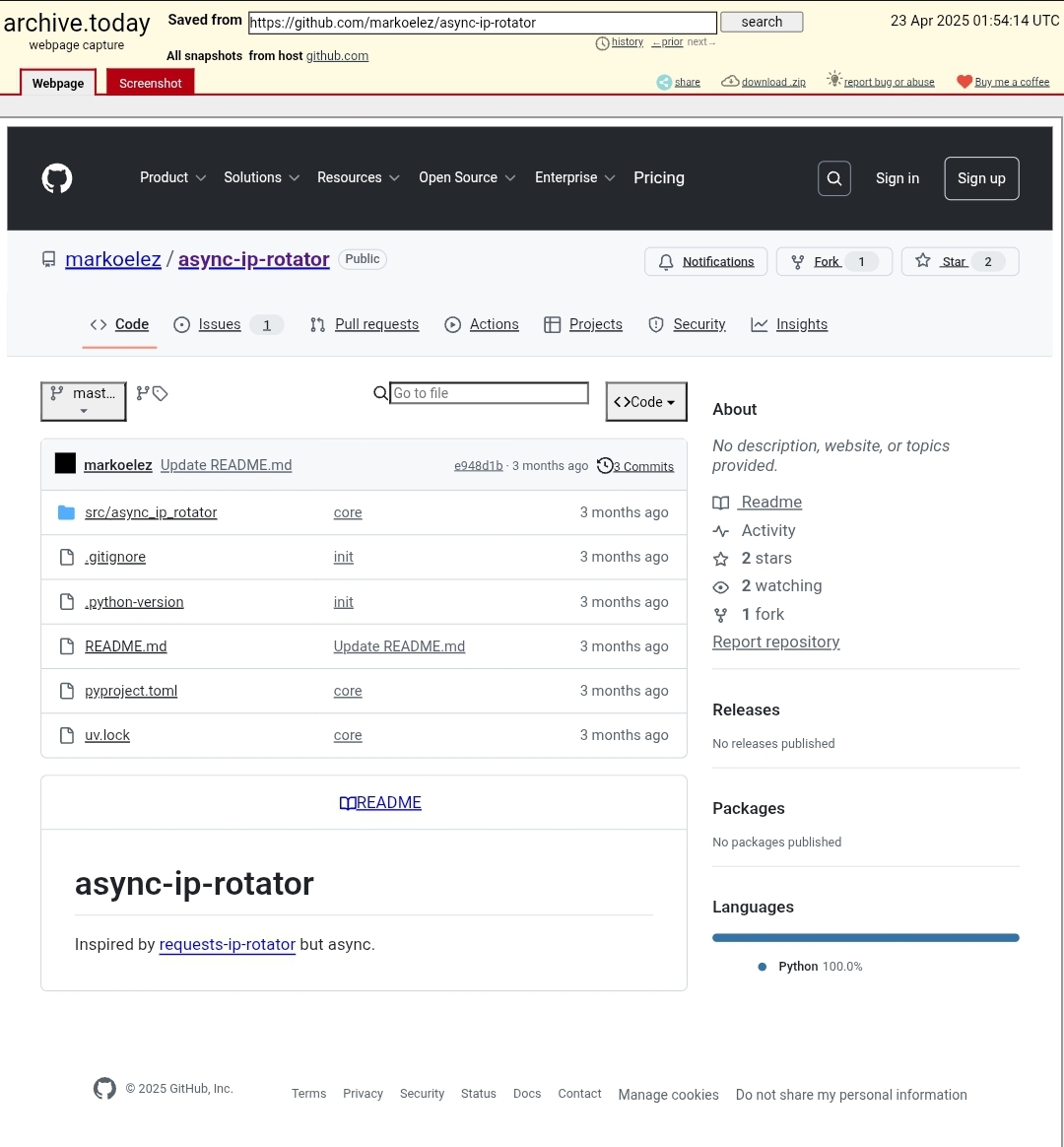The image size is (1064, 1147).
Task: Open the Pull requests tab
Action: click(376, 324)
